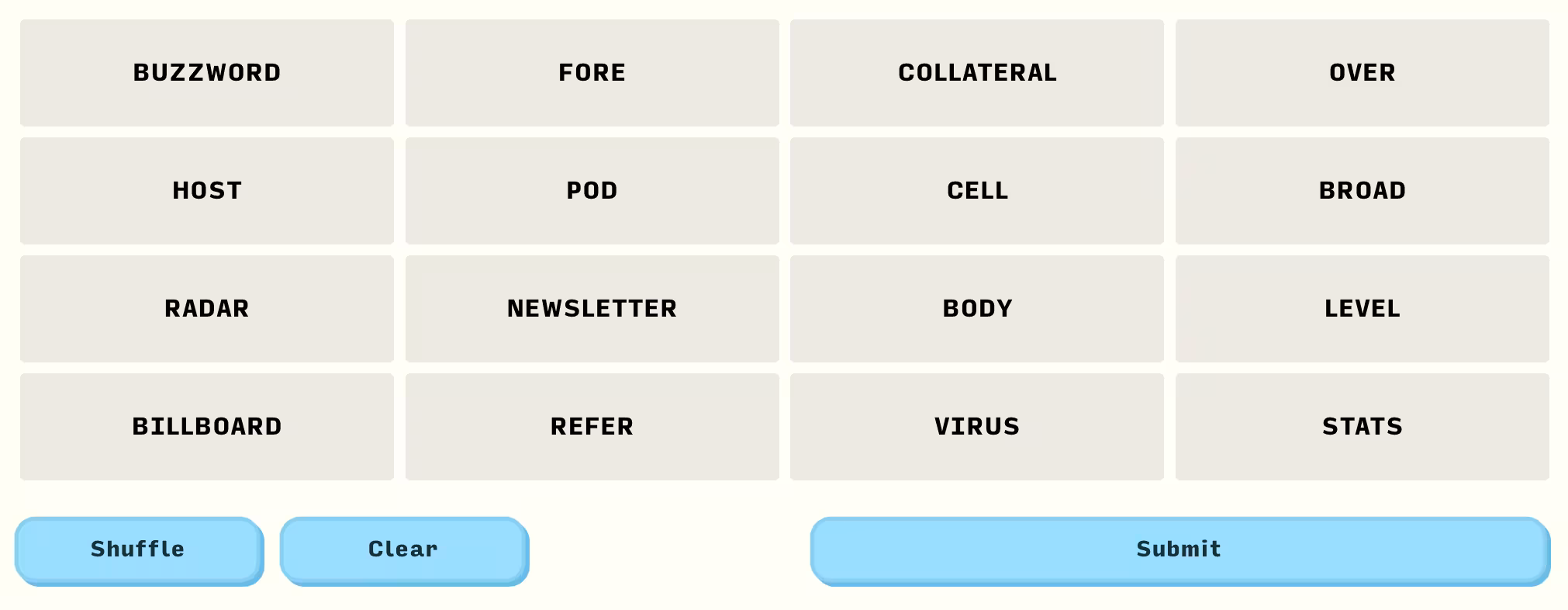Clear the current selection
This screenshot has height=610, width=1568.
[403, 549]
